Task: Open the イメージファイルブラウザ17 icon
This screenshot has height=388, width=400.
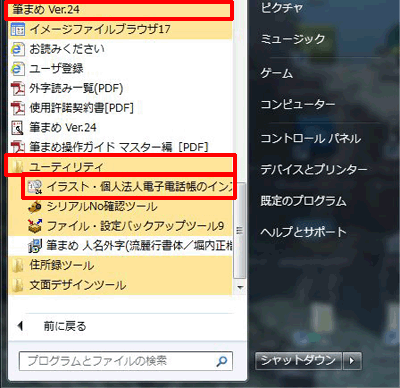Action: coord(18,29)
